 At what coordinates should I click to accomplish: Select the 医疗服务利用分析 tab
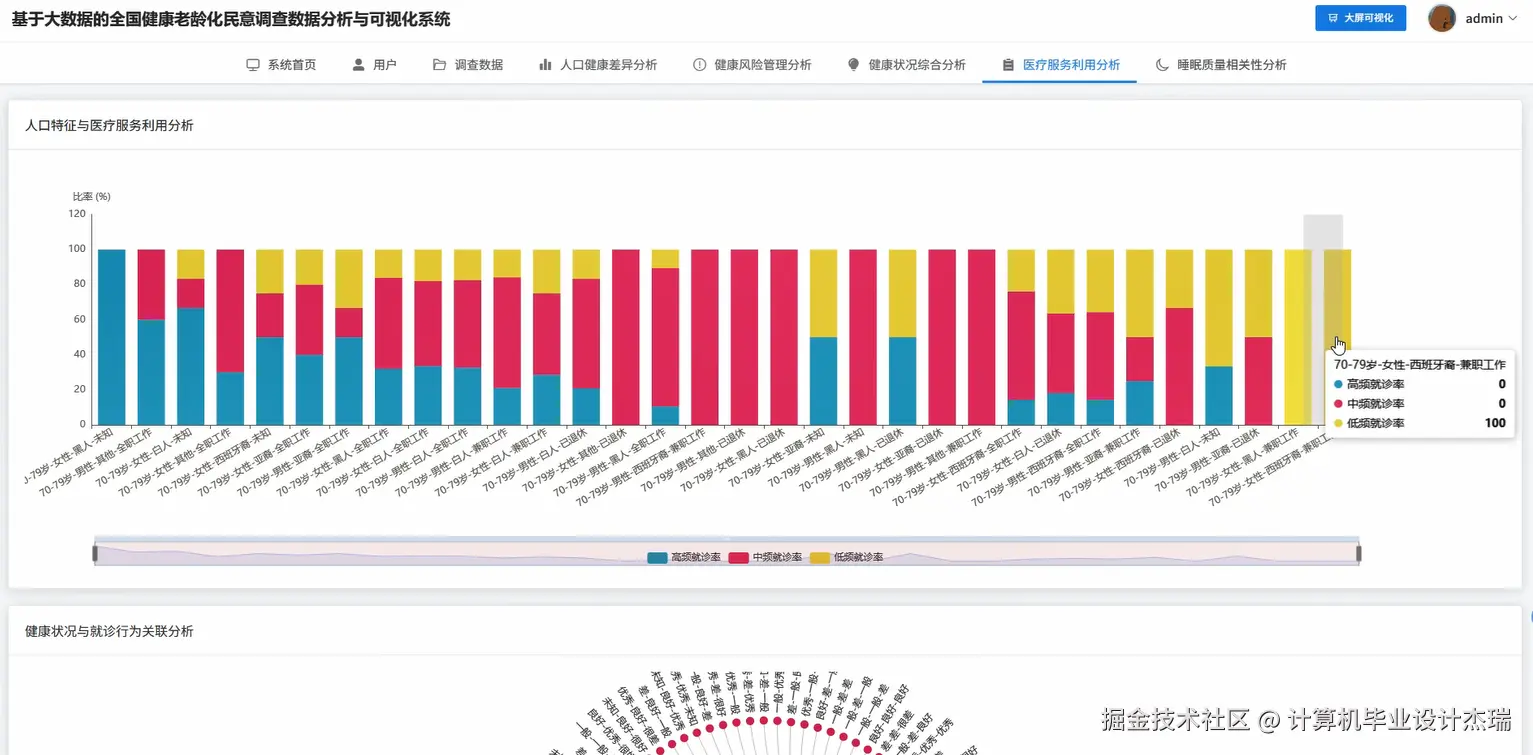click(x=1060, y=65)
